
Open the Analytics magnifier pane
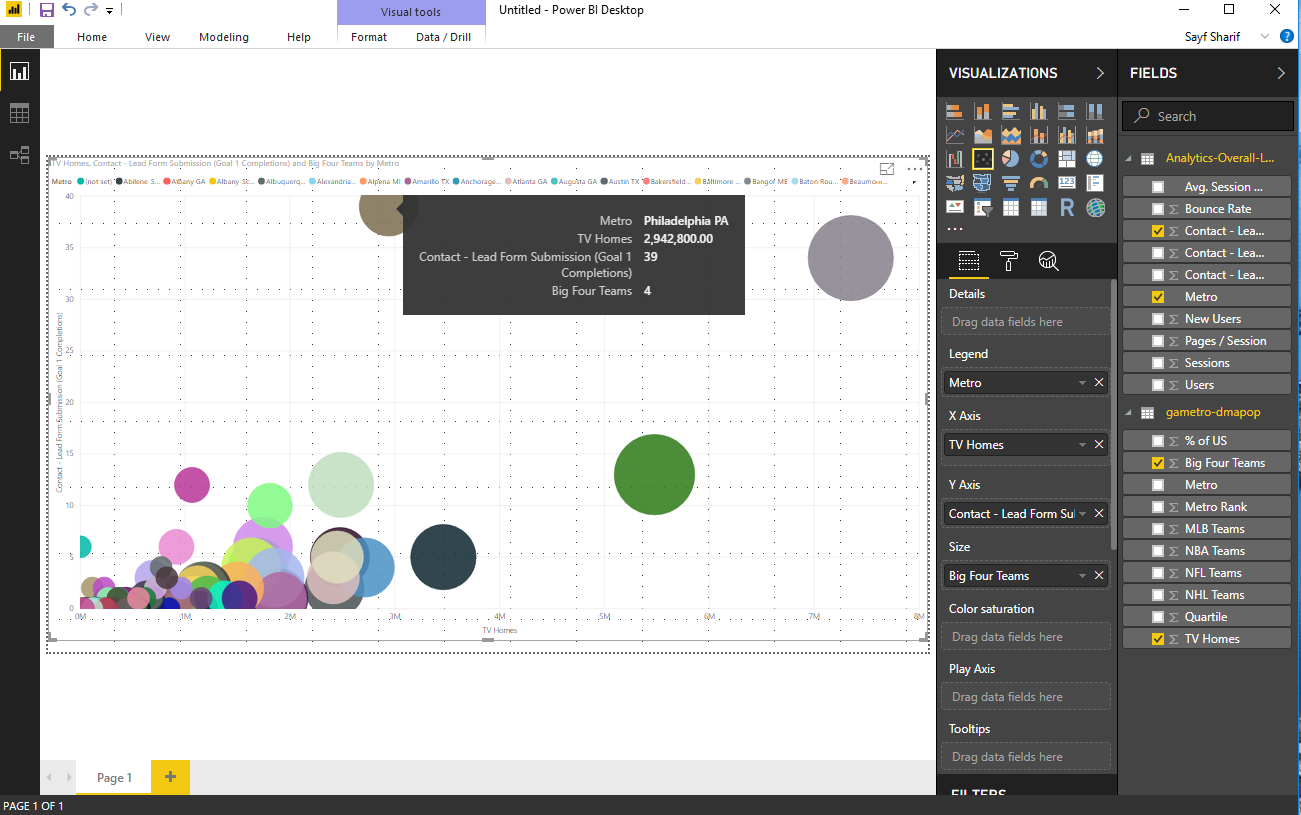tap(1048, 261)
